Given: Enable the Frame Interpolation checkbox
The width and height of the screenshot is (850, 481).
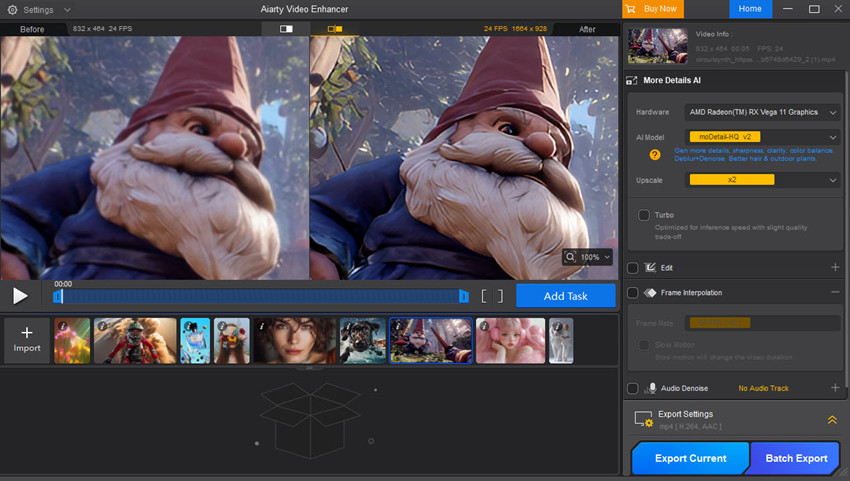Looking at the screenshot, I should (633, 293).
